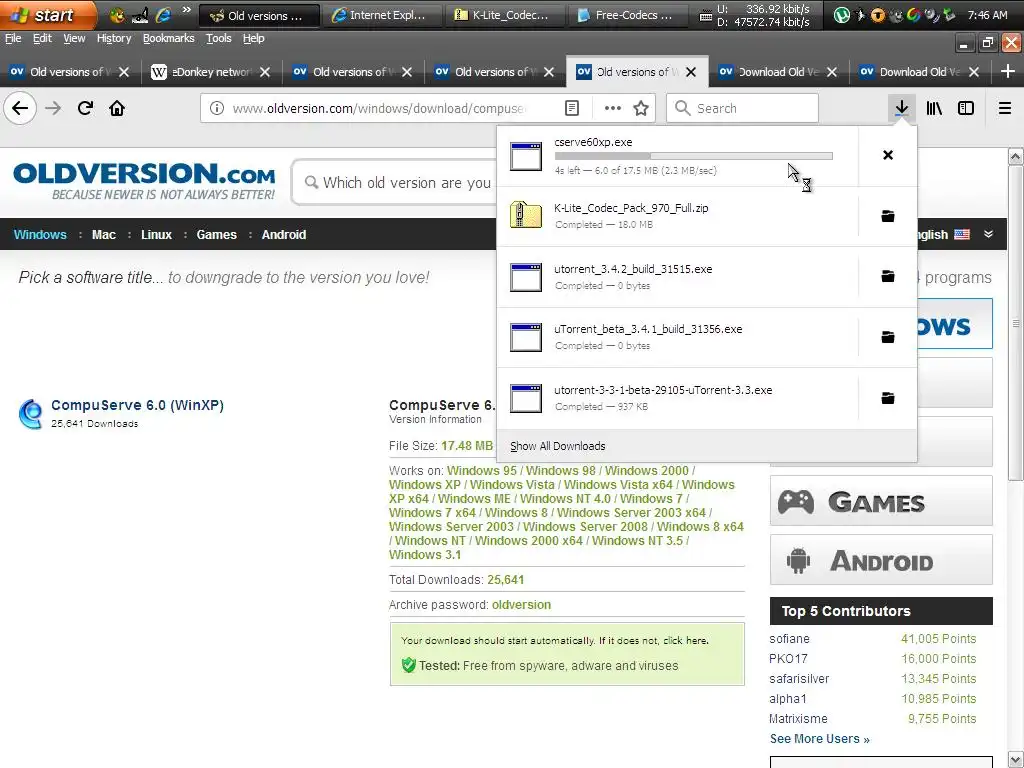The width and height of the screenshot is (1024, 768).
Task: Open the History menu
Action: [x=114, y=39]
